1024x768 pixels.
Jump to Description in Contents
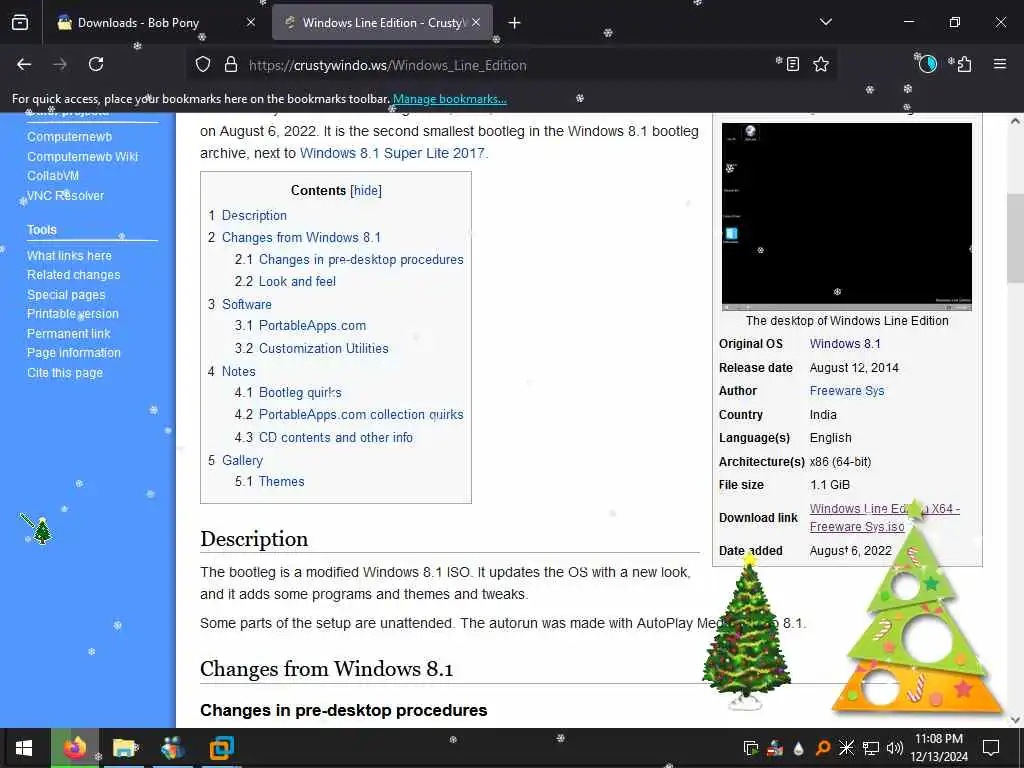pos(254,215)
